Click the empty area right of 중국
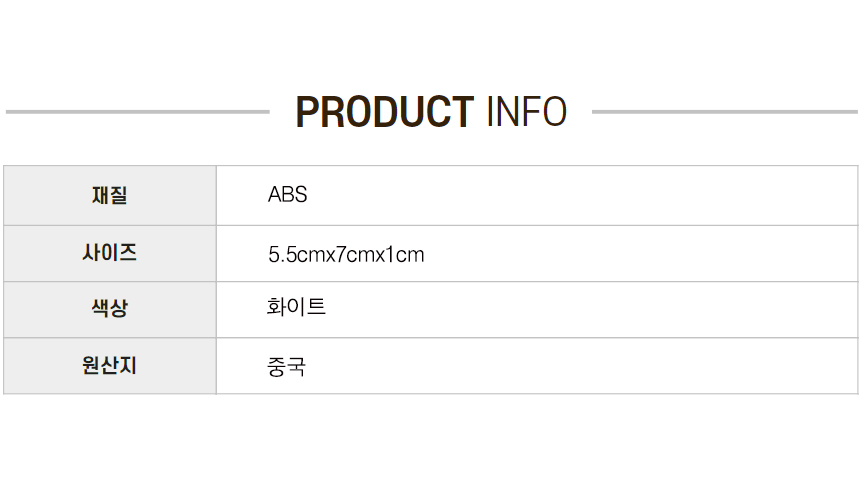The height and width of the screenshot is (500, 860). 581,366
